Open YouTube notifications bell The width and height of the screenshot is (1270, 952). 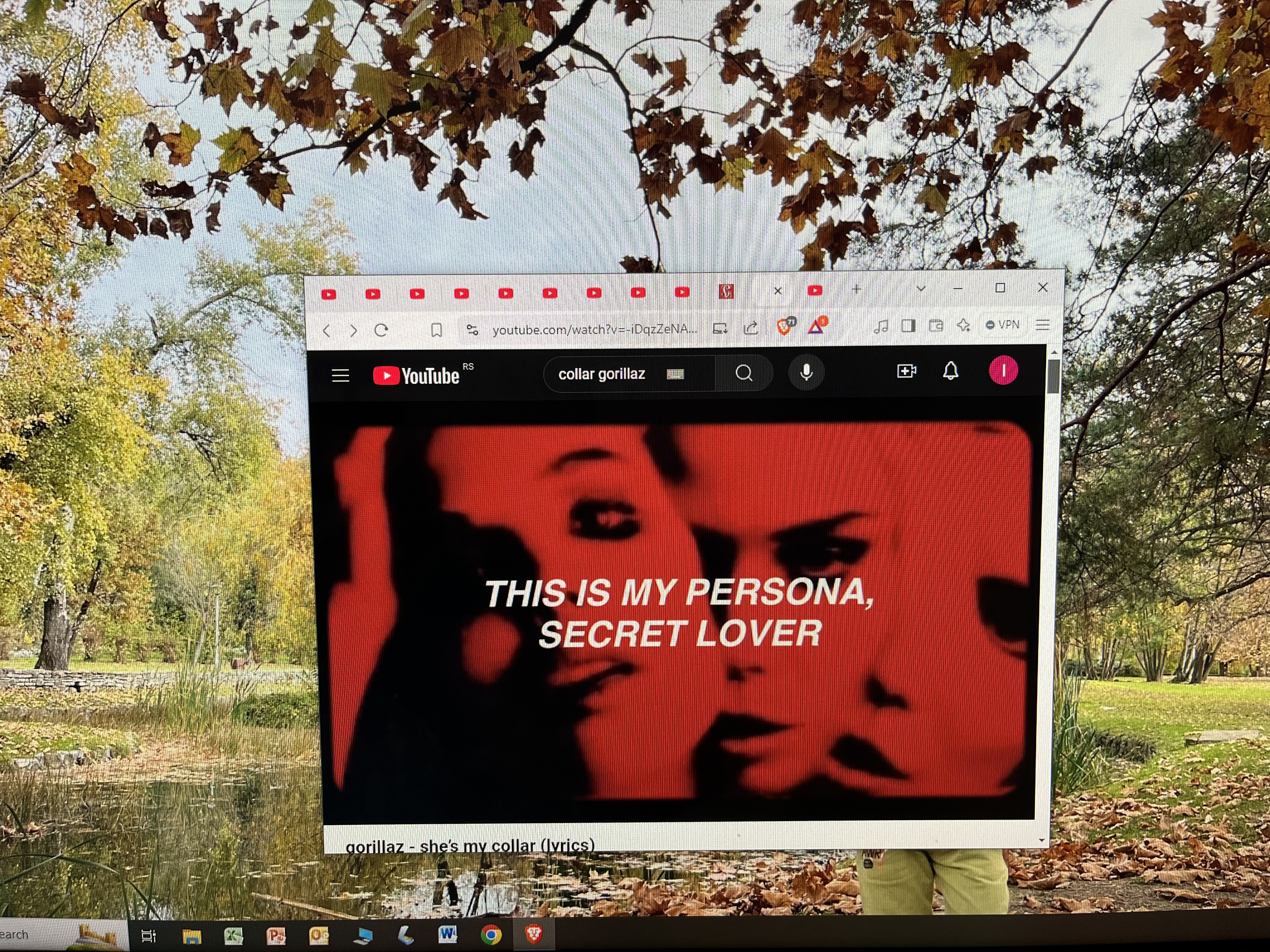pos(951,371)
